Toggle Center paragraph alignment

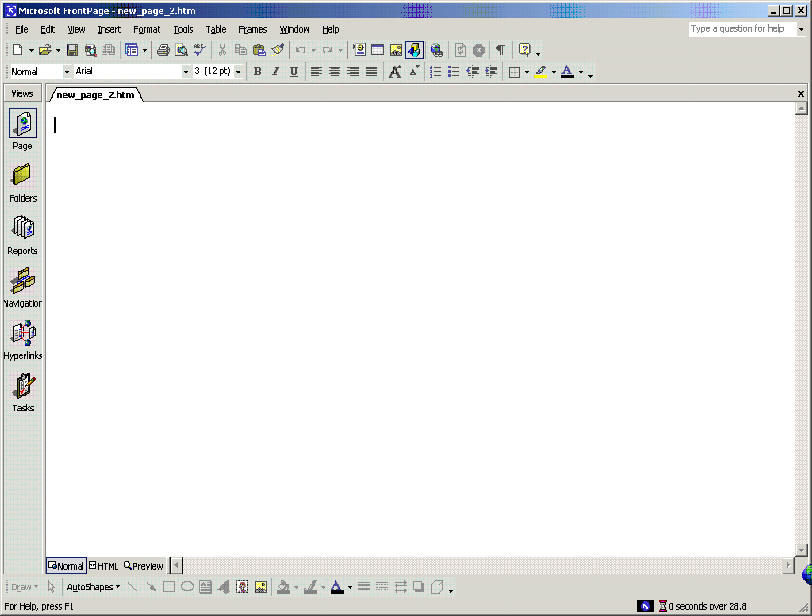[335, 71]
